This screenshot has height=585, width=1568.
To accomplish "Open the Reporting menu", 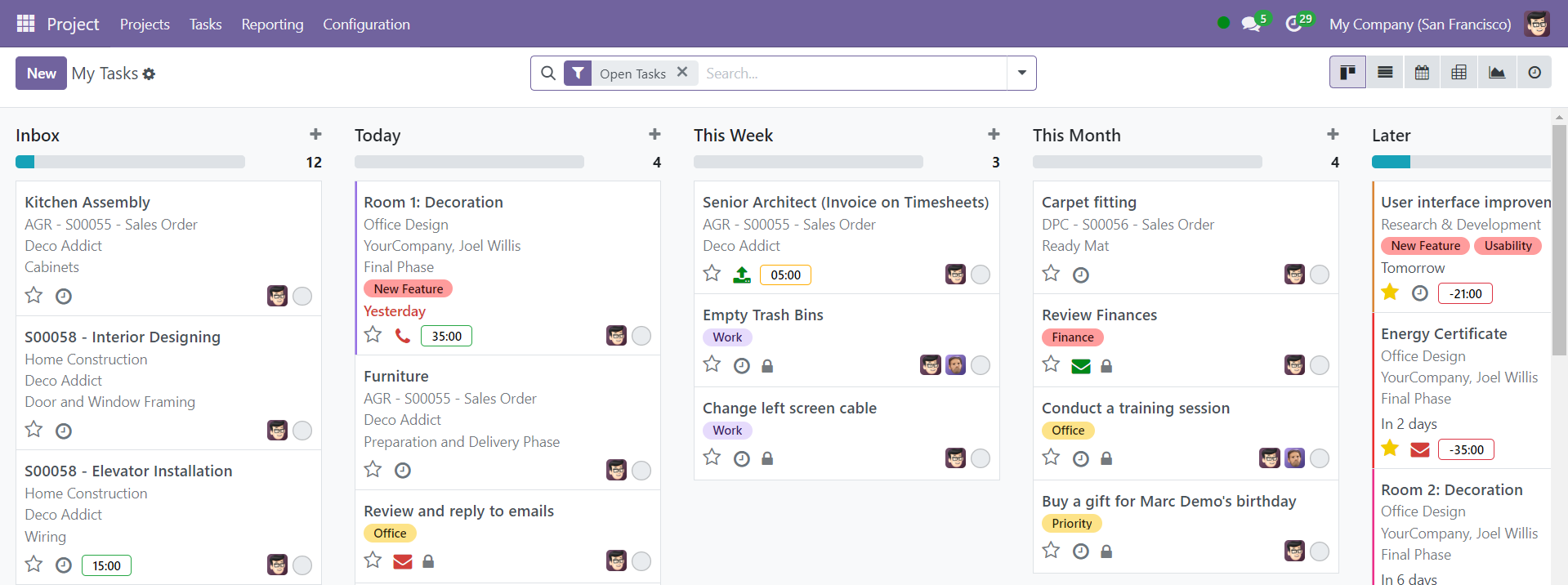I will pos(272,24).
